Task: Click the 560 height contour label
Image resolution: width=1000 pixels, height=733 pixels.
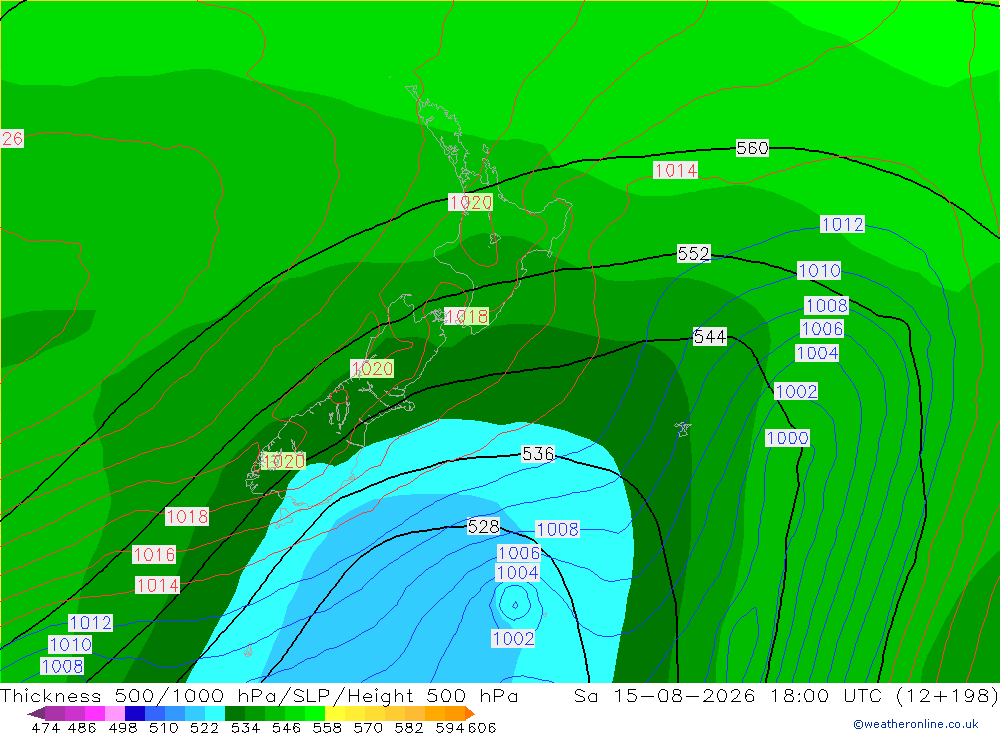Action: pyautogui.click(x=752, y=148)
